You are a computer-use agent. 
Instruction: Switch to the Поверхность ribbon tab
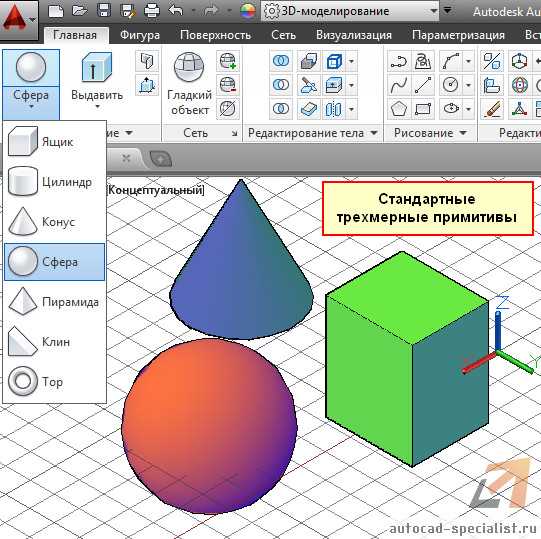[215, 35]
